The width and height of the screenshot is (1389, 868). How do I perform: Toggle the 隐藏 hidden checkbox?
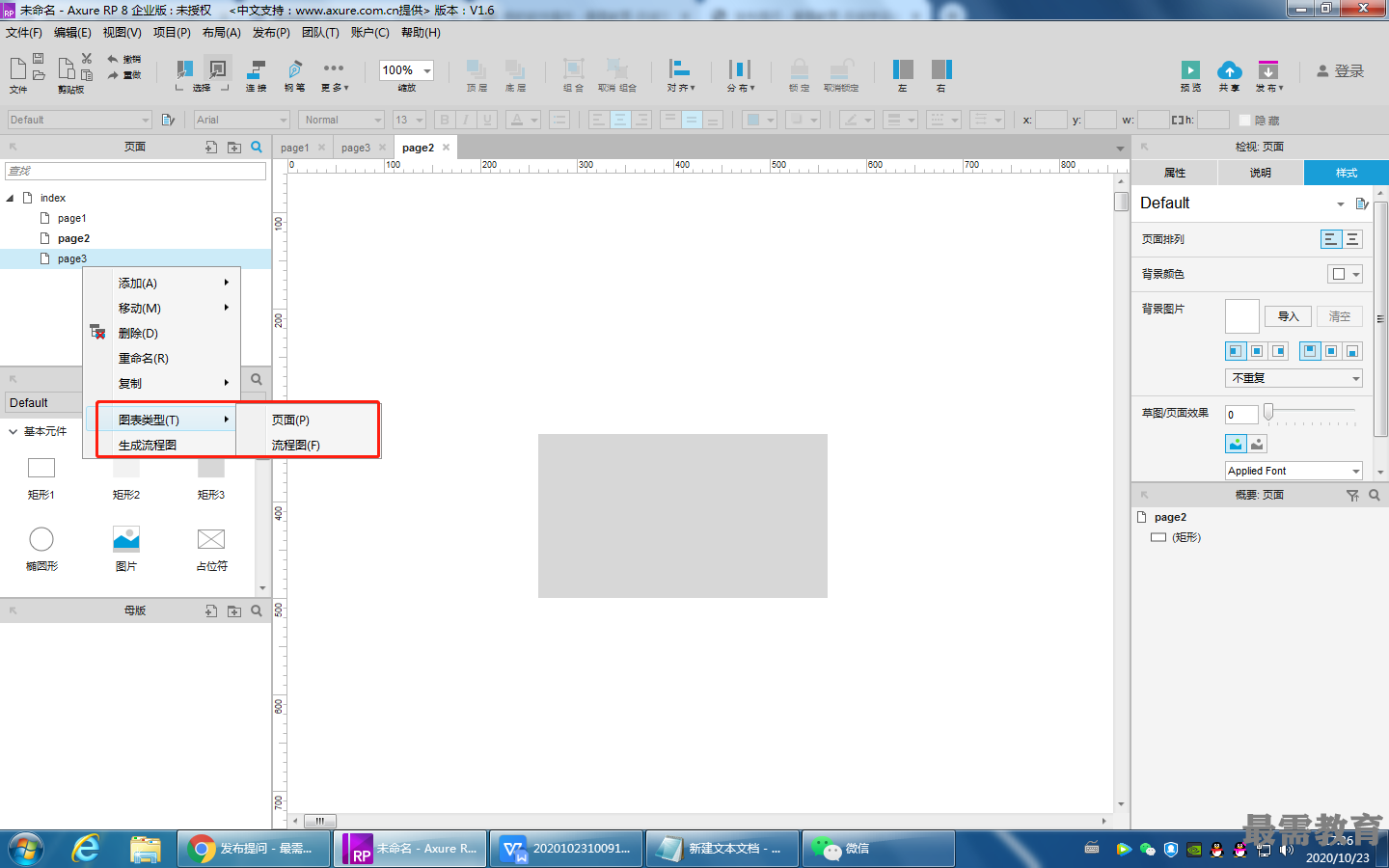(x=1244, y=121)
